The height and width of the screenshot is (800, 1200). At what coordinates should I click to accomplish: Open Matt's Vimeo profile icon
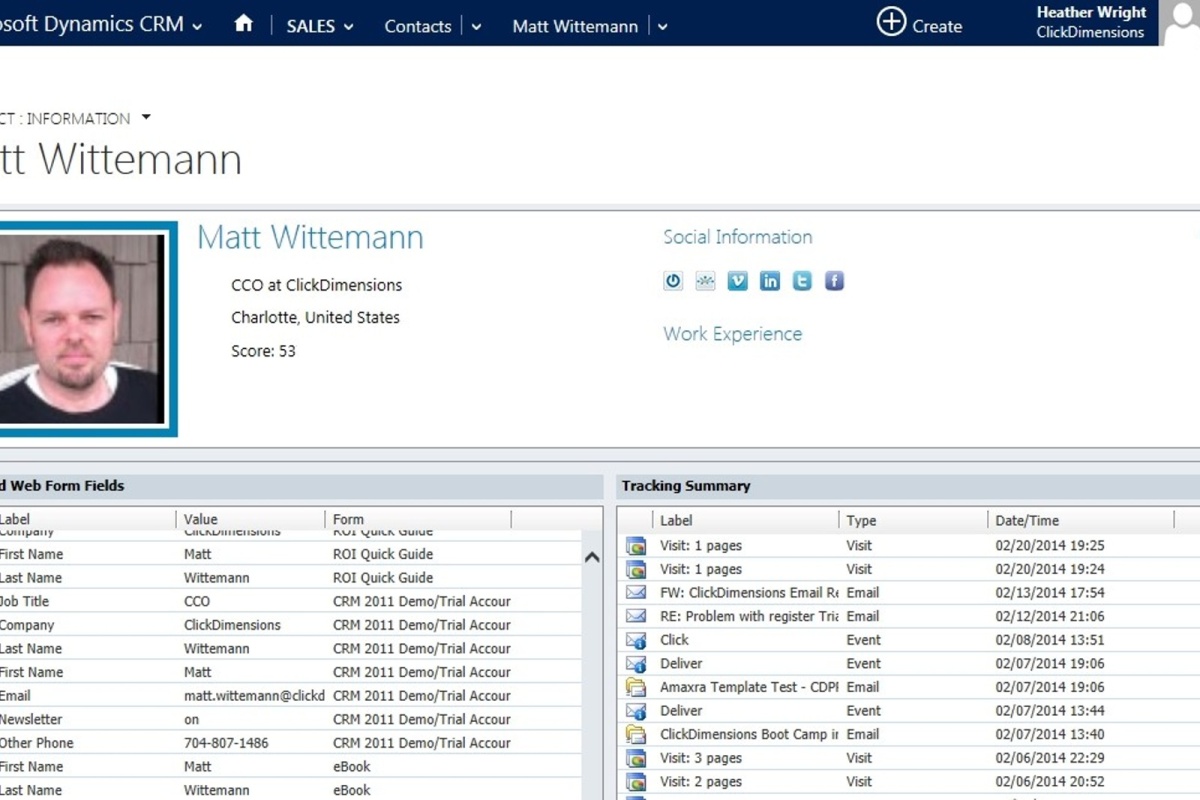(738, 281)
